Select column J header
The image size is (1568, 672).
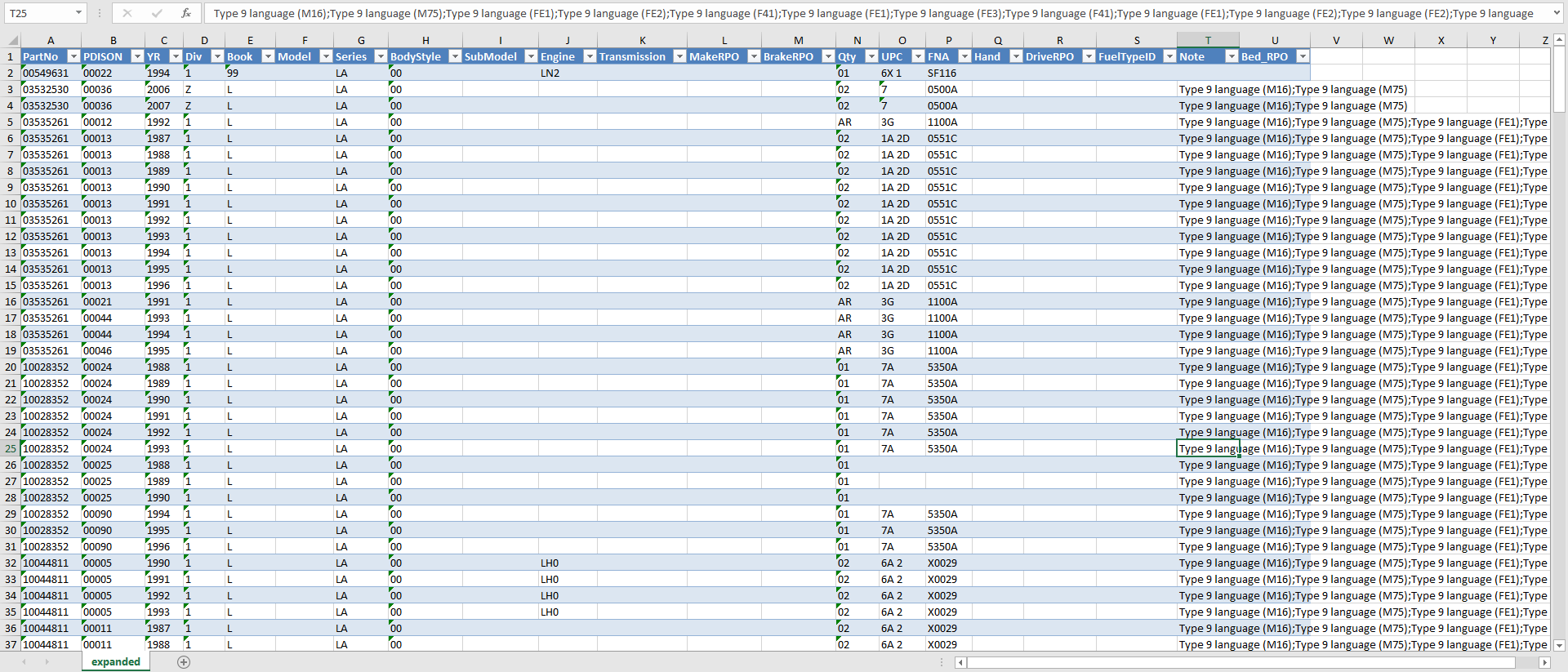pyautogui.click(x=568, y=40)
